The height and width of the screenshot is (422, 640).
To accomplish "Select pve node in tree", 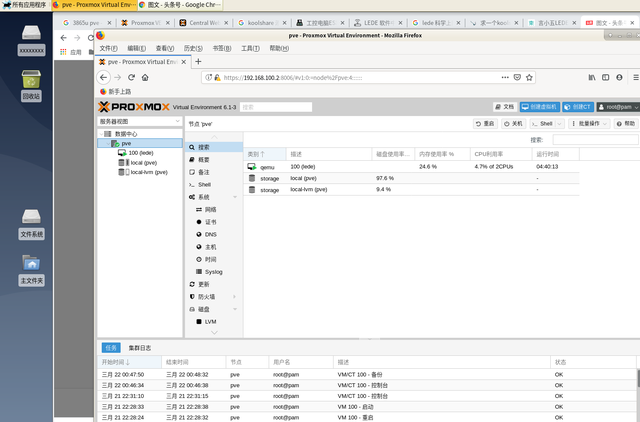I will (x=140, y=143).
